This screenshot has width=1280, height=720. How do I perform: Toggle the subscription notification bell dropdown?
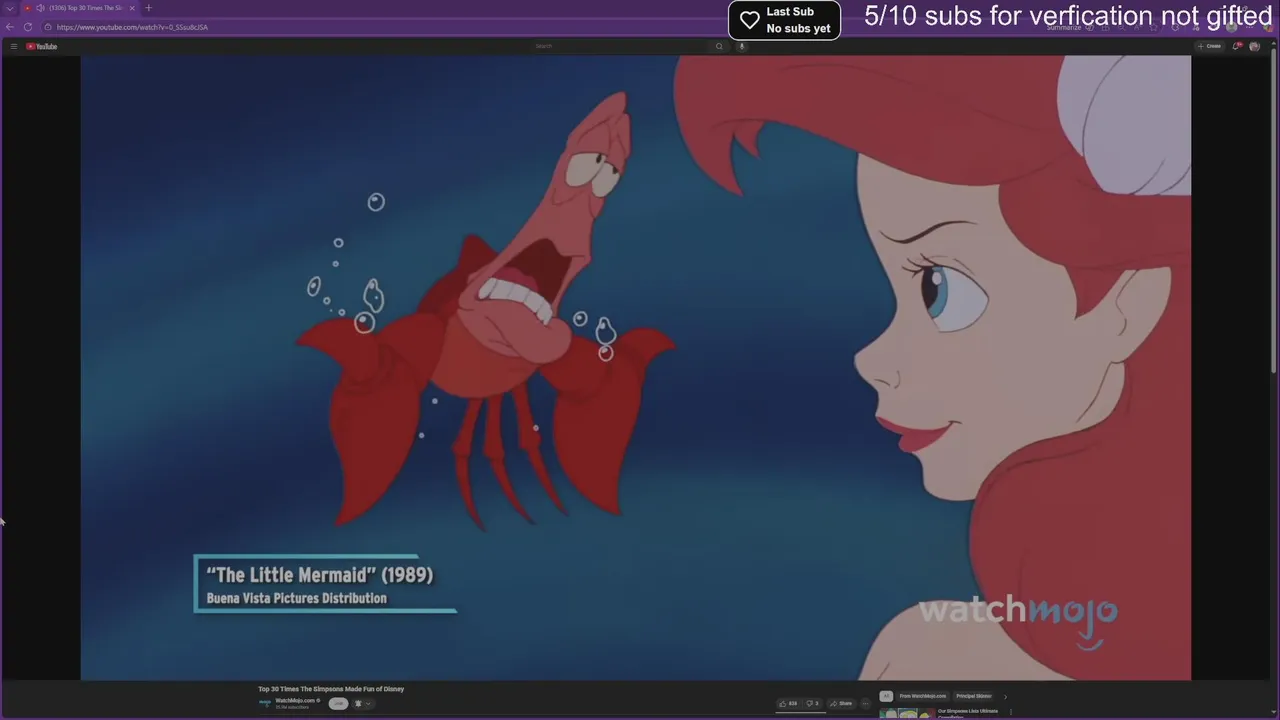tap(362, 703)
